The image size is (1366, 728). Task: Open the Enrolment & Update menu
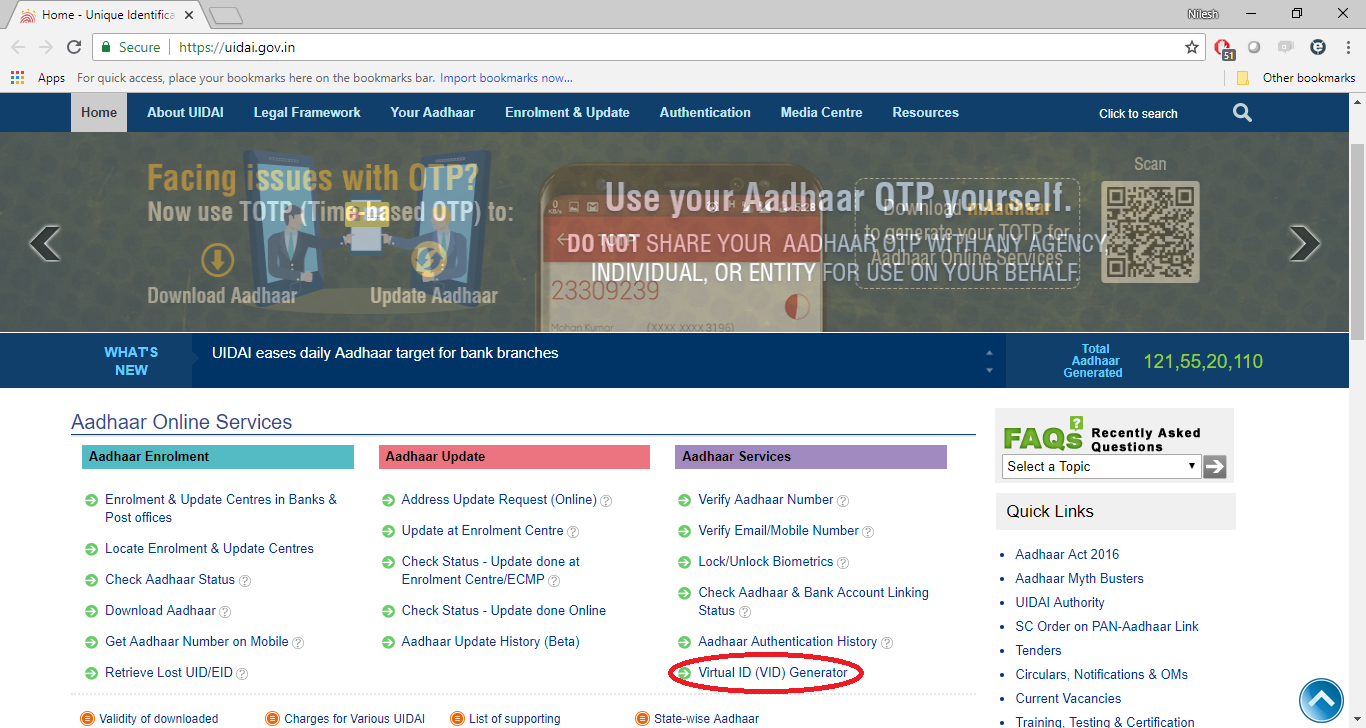tap(567, 112)
